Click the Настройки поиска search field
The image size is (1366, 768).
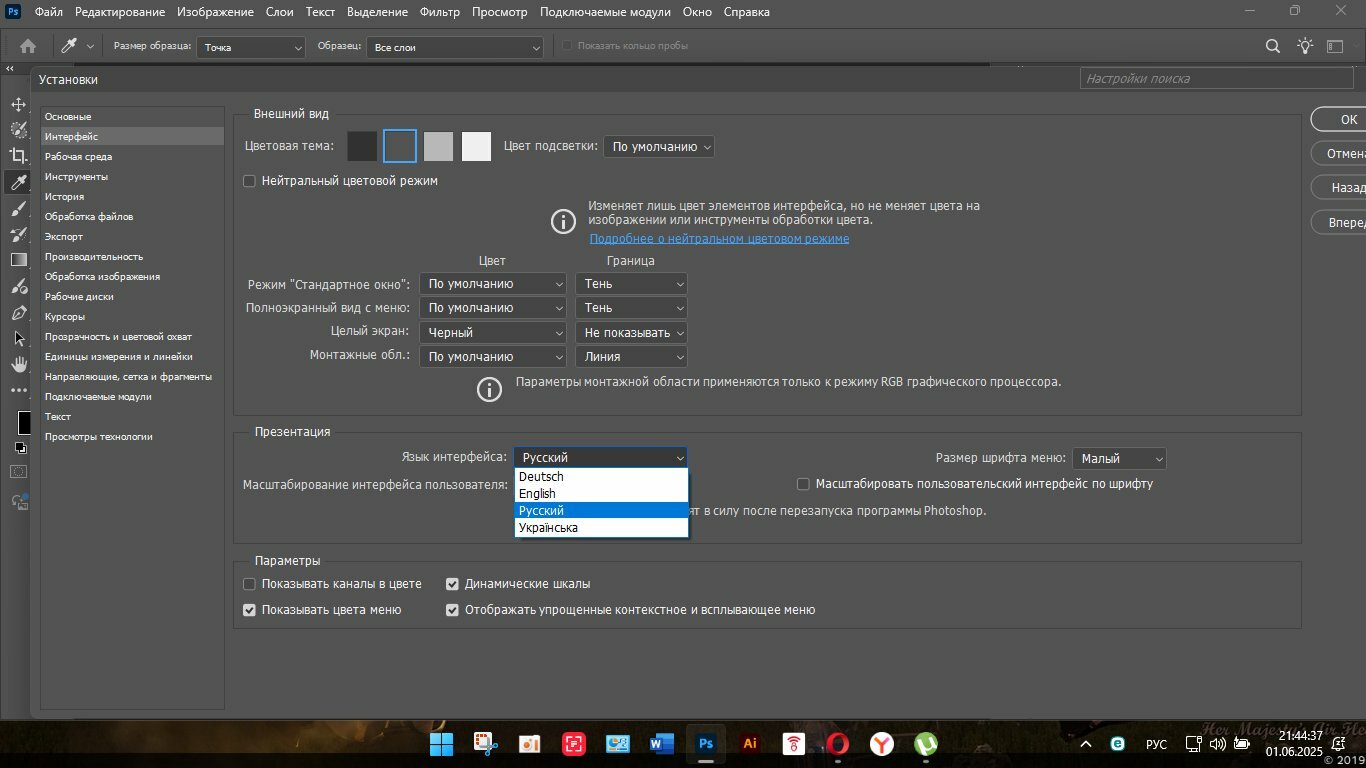1216,78
